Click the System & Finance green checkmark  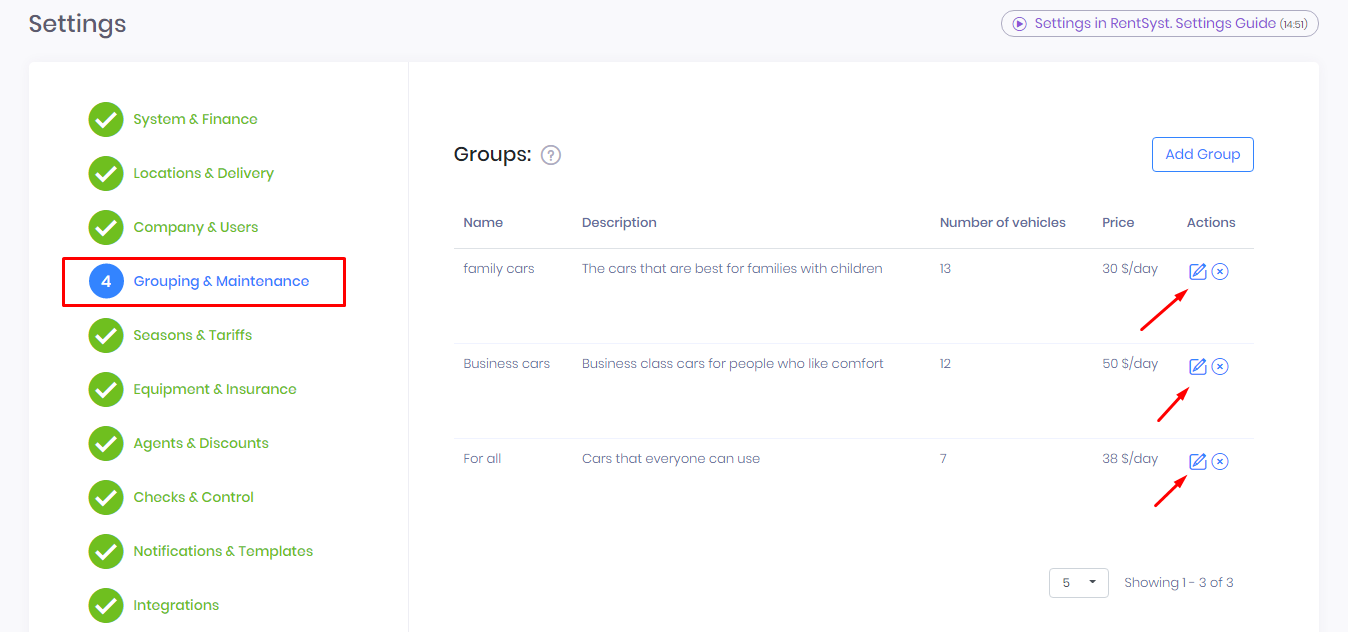tap(106, 119)
